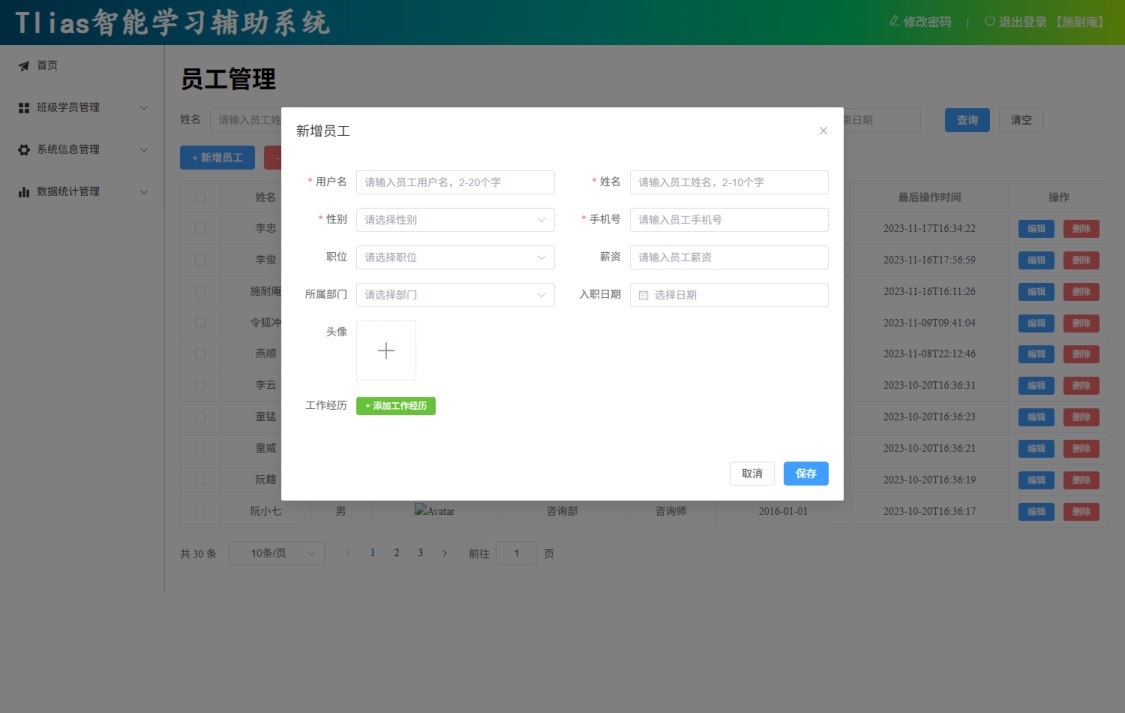Click the 姓名 search input behind dialog
This screenshot has width=1125, height=713.
(245, 120)
